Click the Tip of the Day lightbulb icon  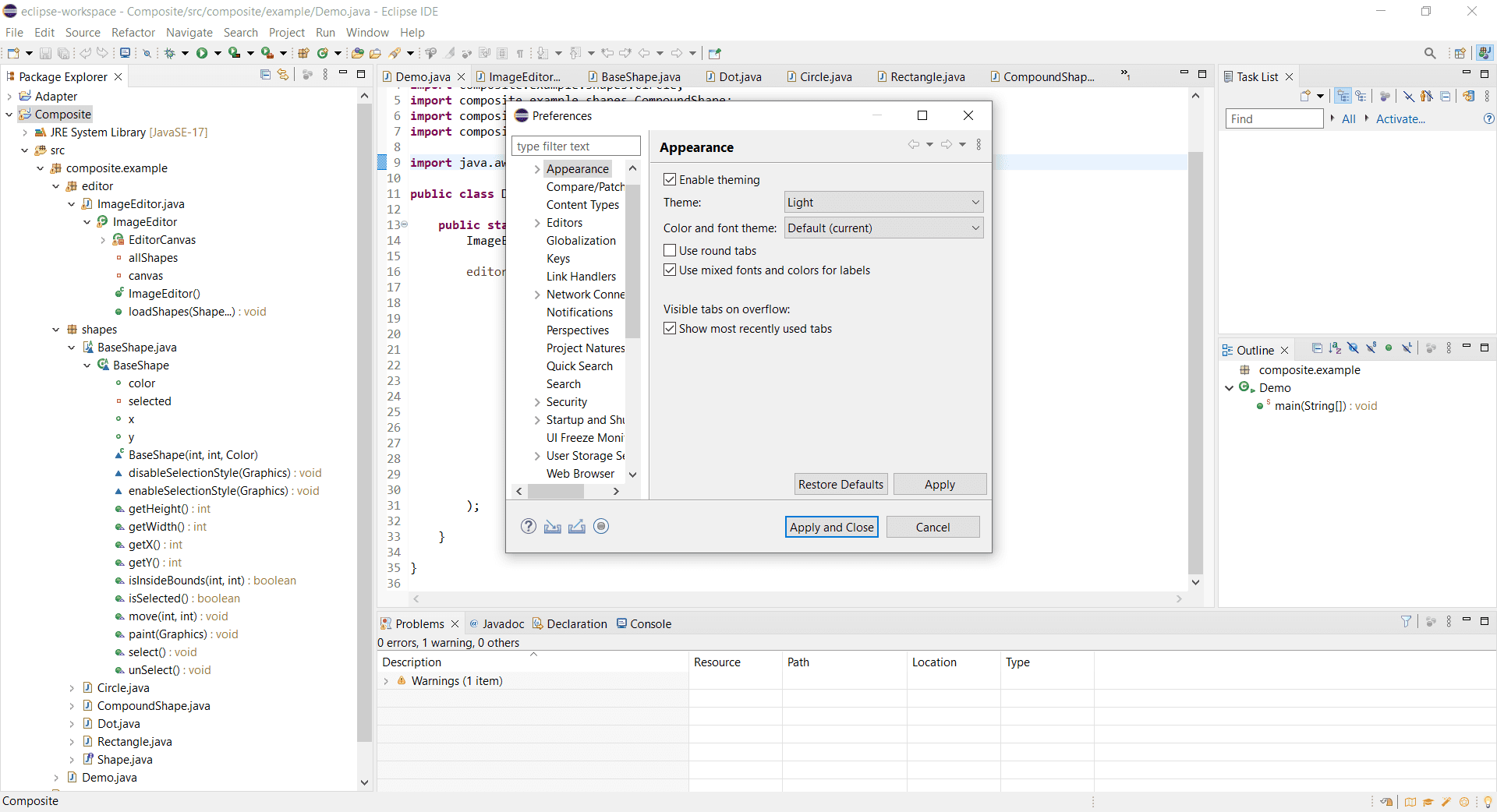(1488, 802)
